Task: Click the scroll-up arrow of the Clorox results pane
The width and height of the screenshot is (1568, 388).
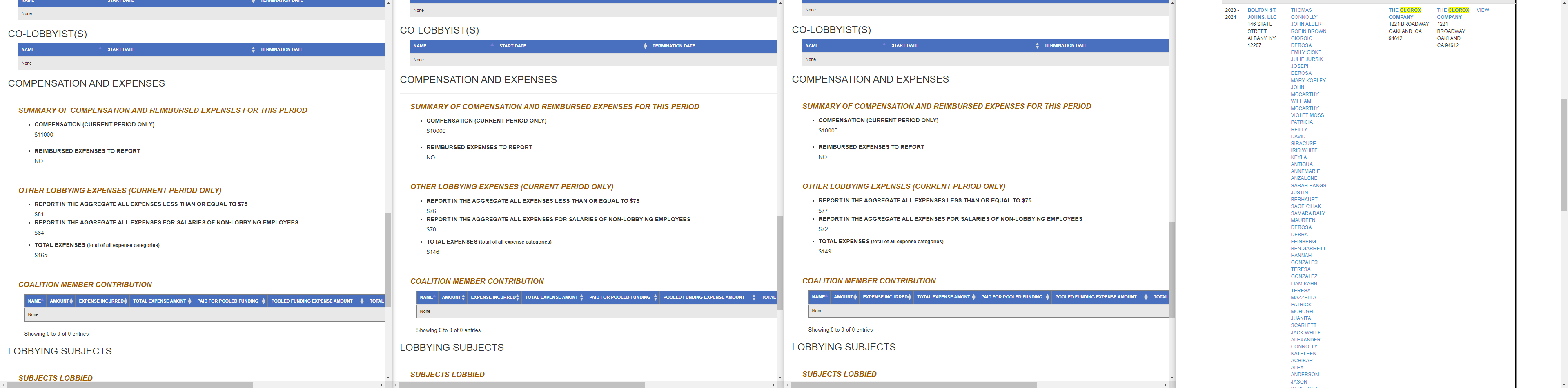Action: point(1563,3)
